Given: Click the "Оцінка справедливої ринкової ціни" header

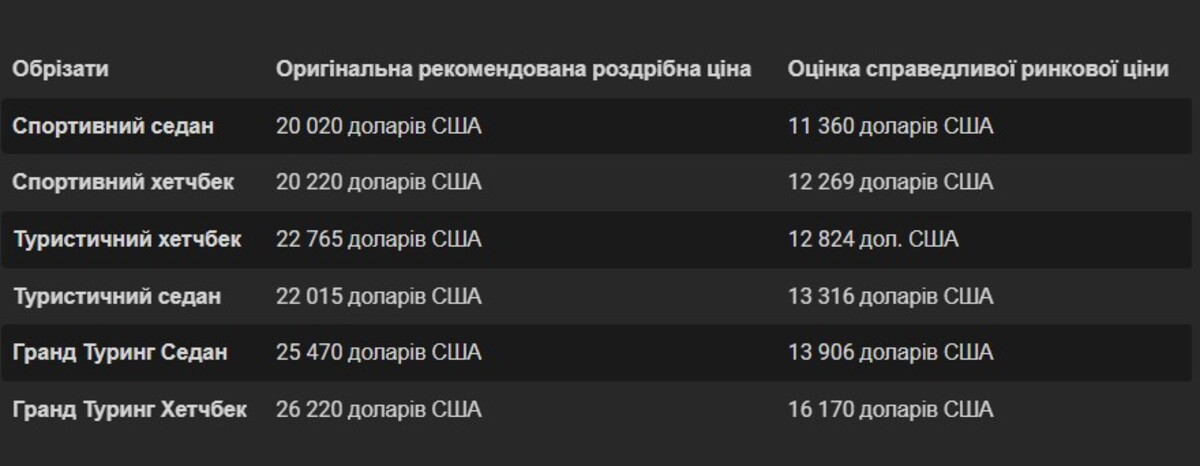Looking at the screenshot, I should (977, 69).
